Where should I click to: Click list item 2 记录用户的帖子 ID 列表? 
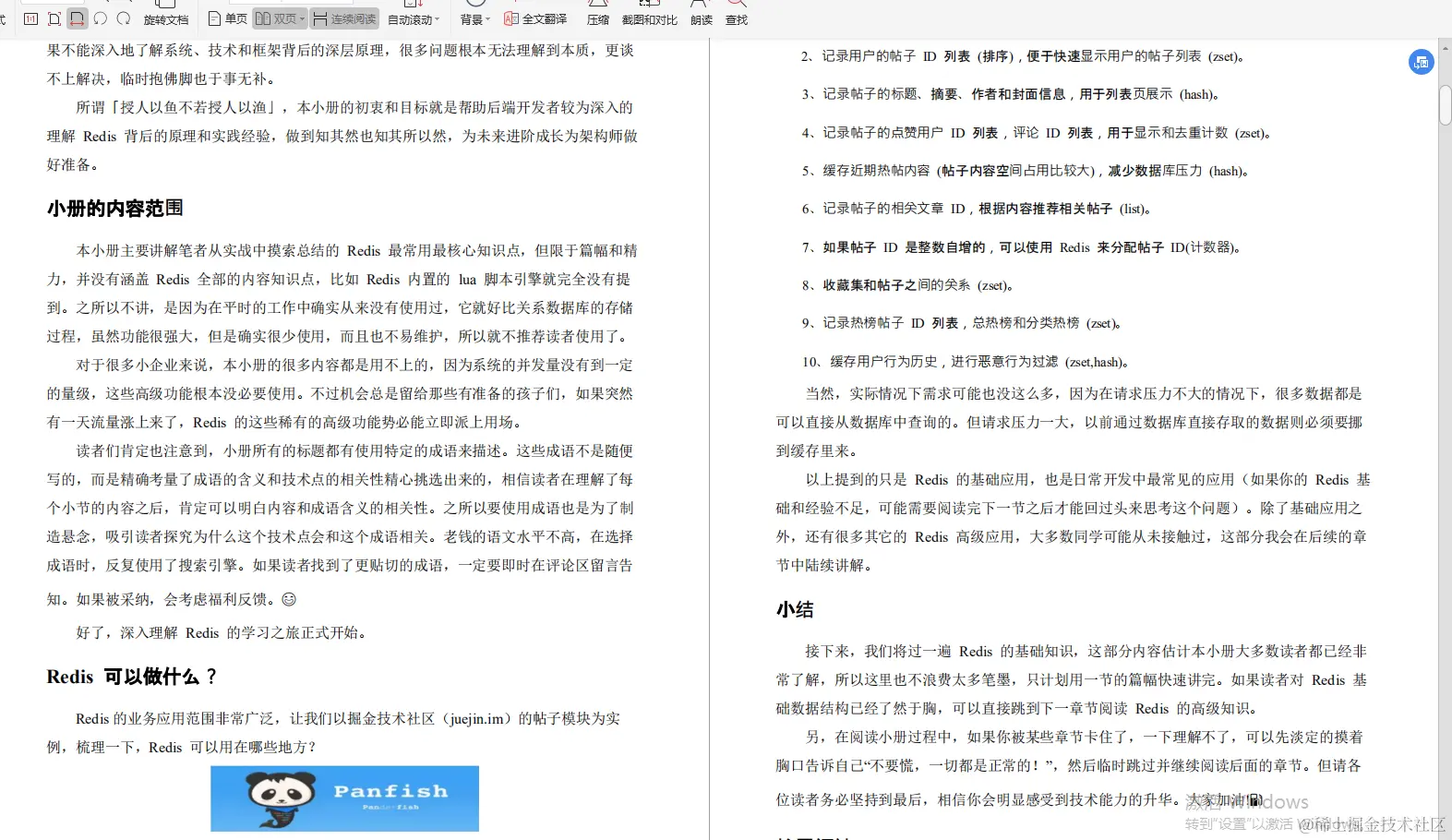pos(1025,56)
